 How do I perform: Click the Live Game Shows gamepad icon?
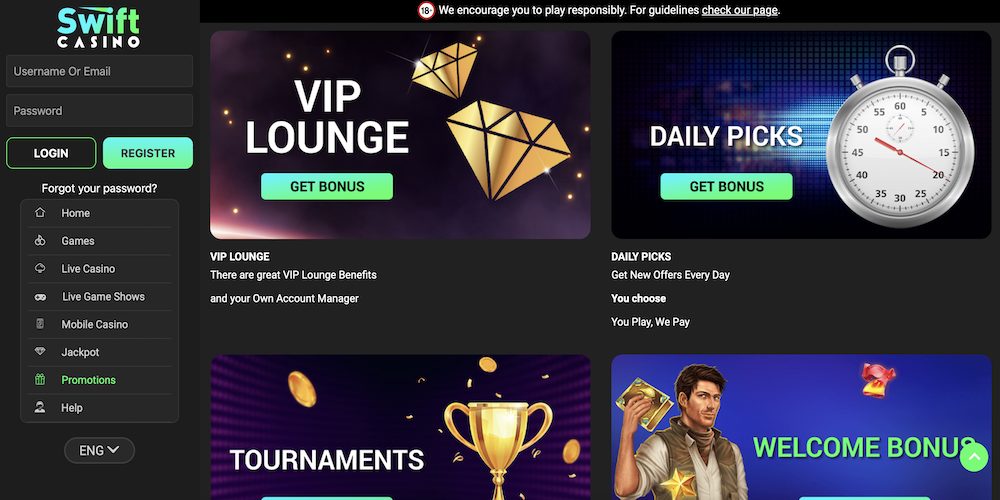(x=40, y=297)
